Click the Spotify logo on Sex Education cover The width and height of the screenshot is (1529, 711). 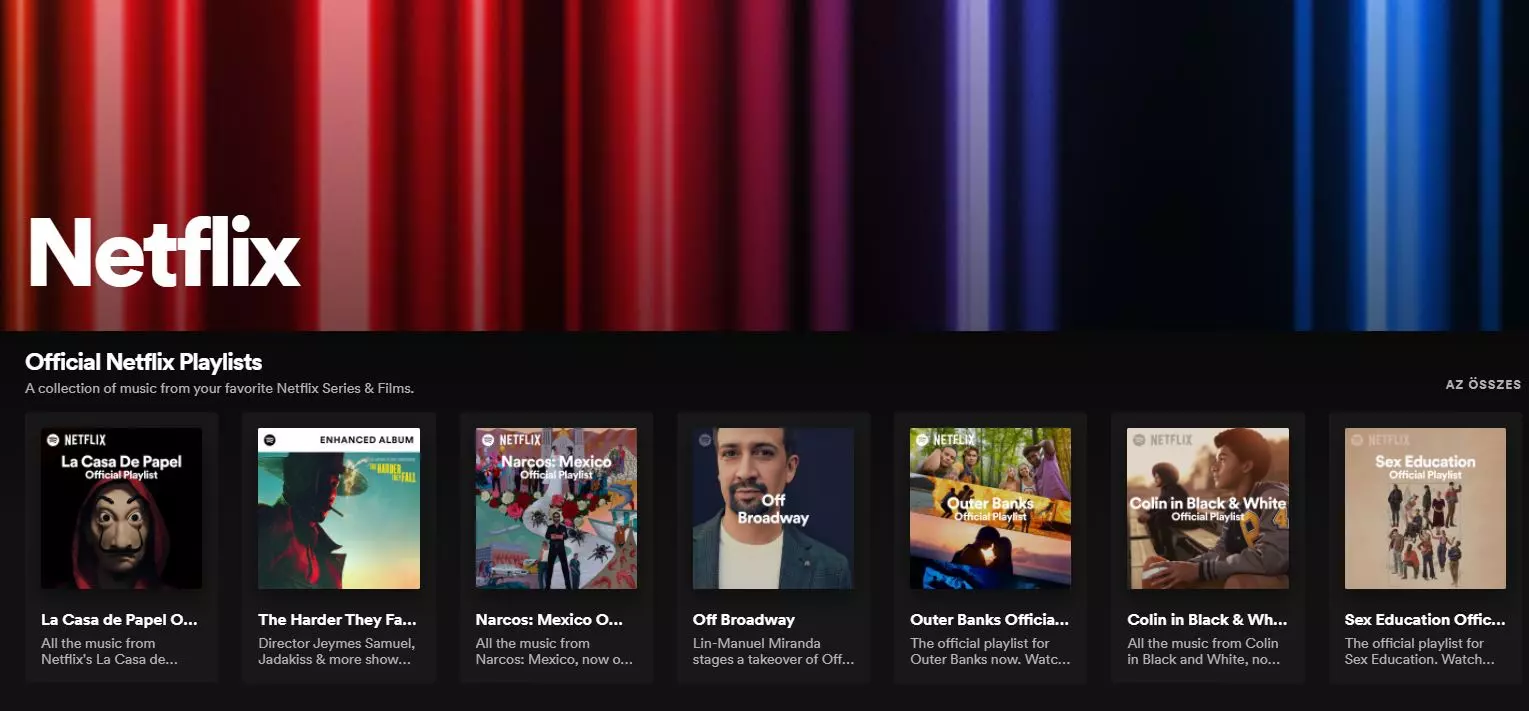(1356, 439)
